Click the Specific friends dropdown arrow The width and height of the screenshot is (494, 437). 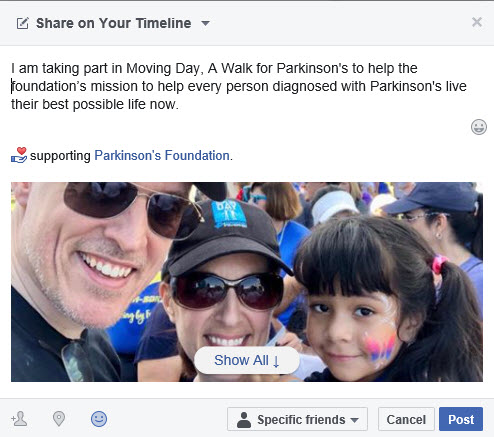pos(355,420)
